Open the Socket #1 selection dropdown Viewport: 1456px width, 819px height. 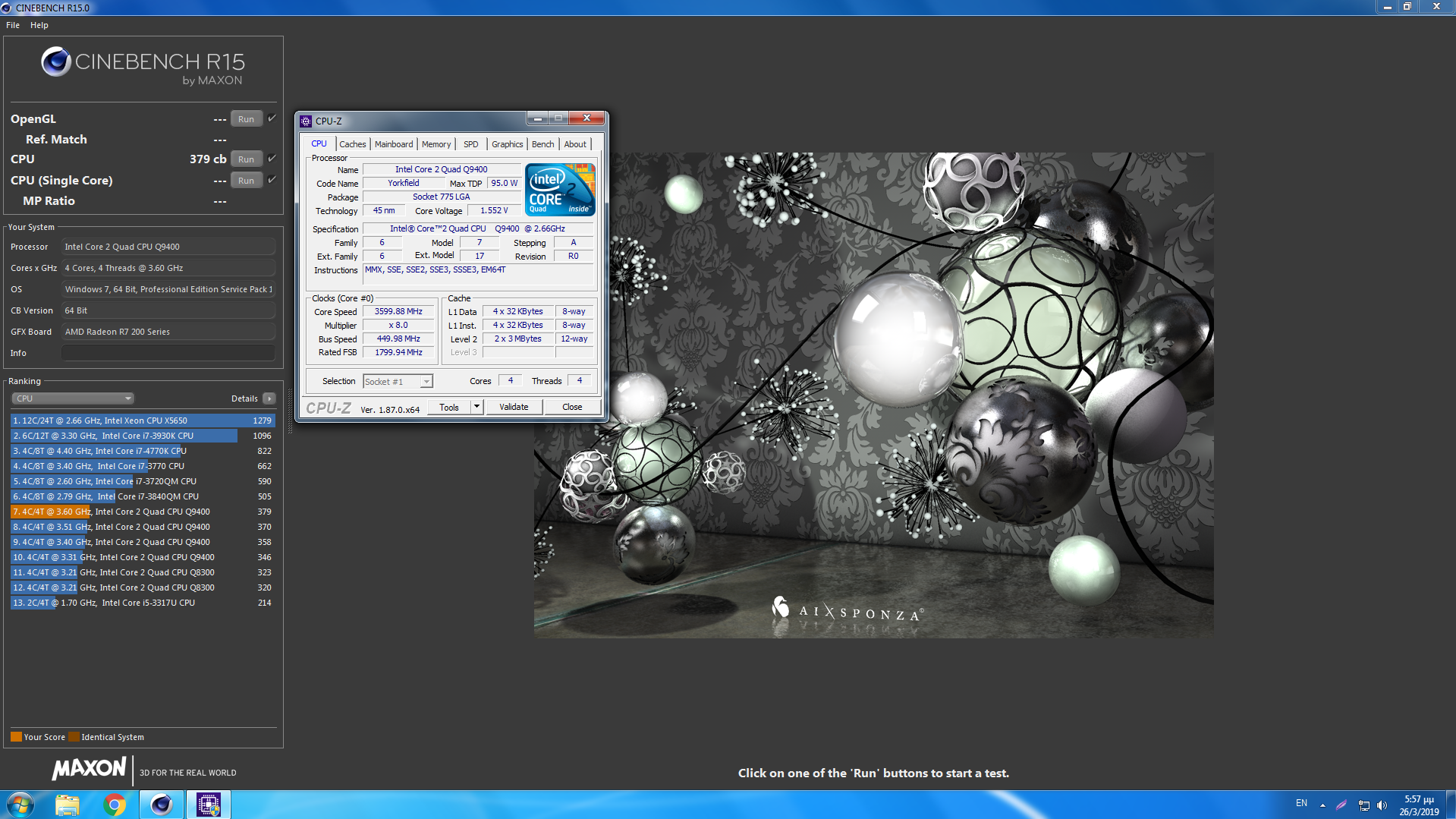click(398, 382)
